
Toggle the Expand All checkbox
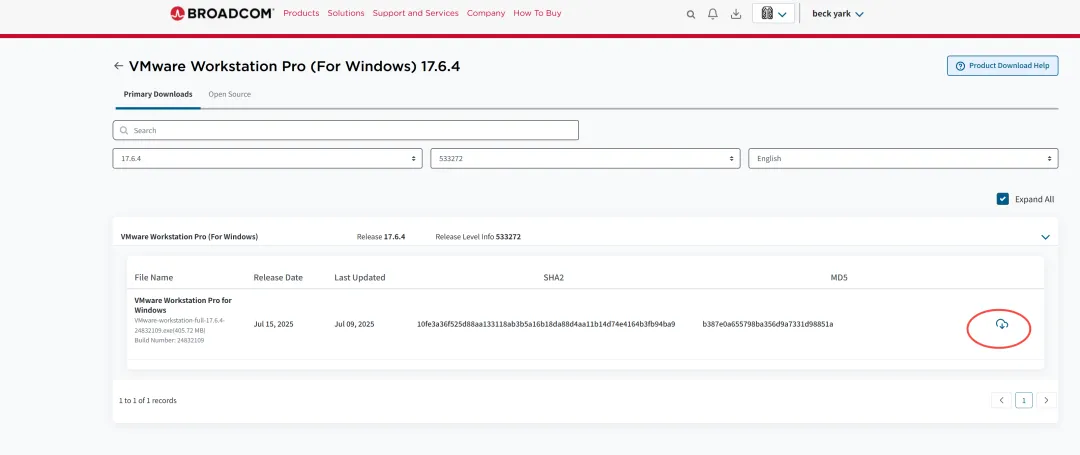tap(1003, 199)
